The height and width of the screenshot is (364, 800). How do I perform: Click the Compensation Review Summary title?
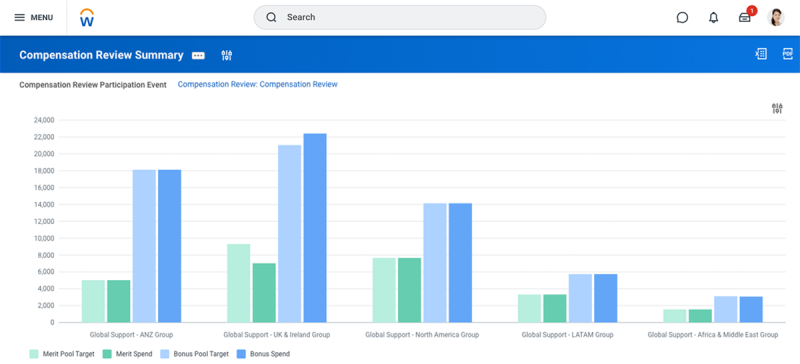tap(101, 55)
